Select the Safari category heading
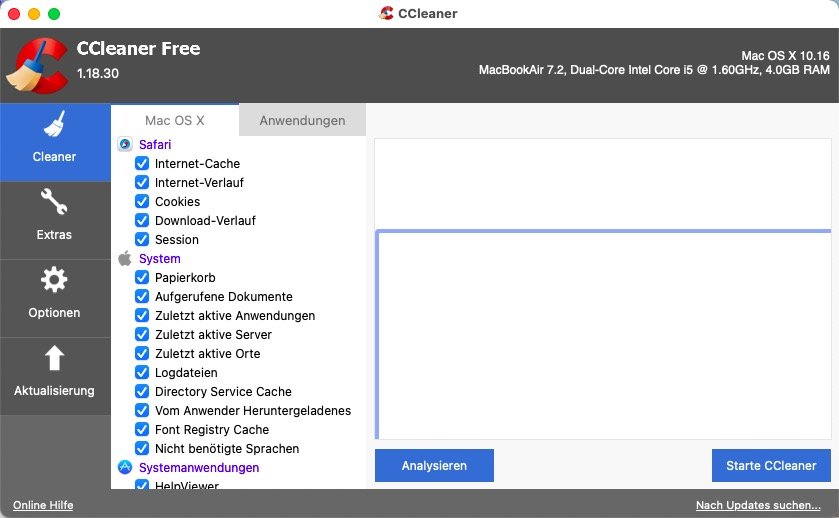This screenshot has height=518, width=839. (155, 144)
